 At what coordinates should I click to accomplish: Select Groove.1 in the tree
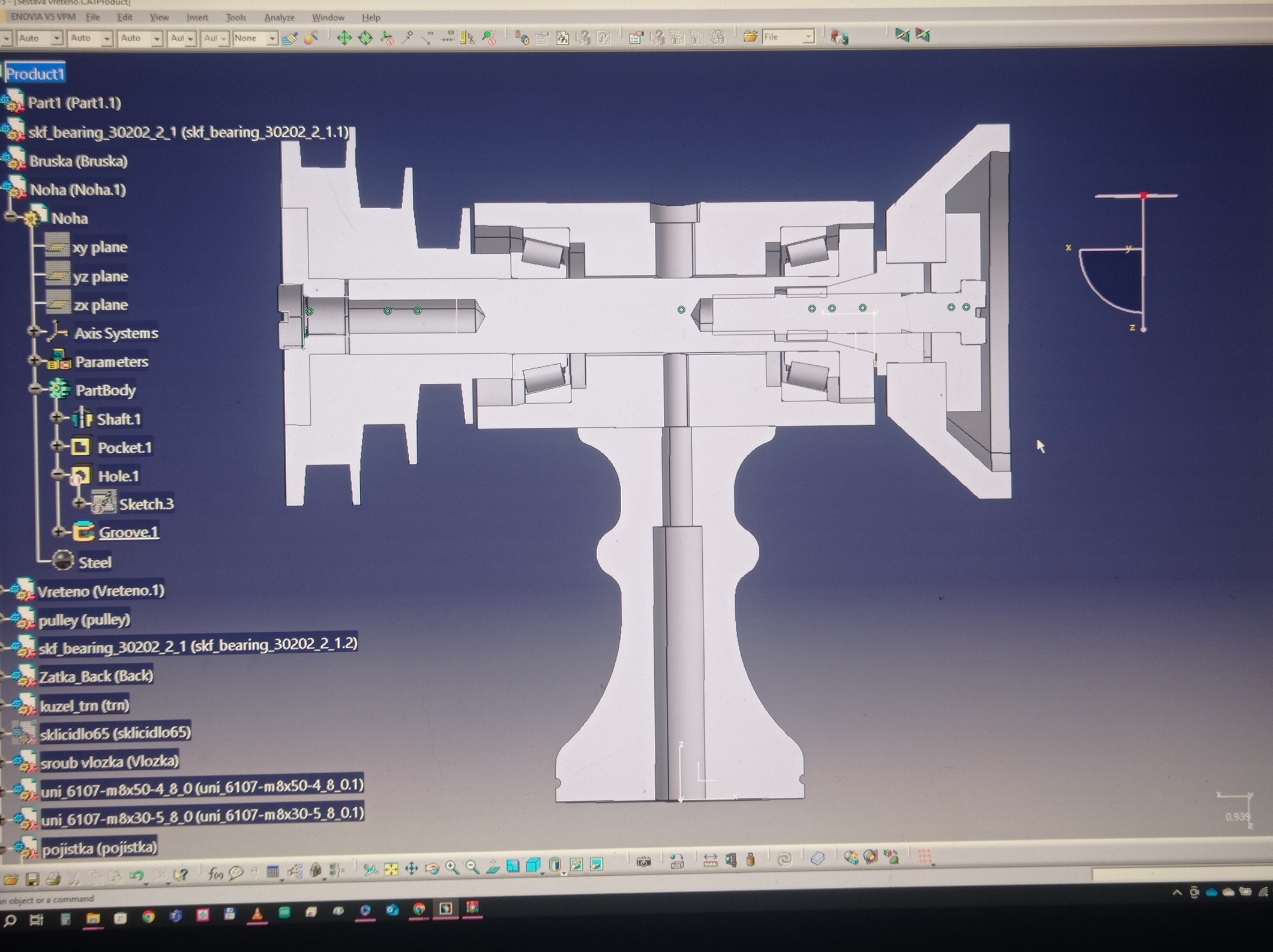[128, 532]
